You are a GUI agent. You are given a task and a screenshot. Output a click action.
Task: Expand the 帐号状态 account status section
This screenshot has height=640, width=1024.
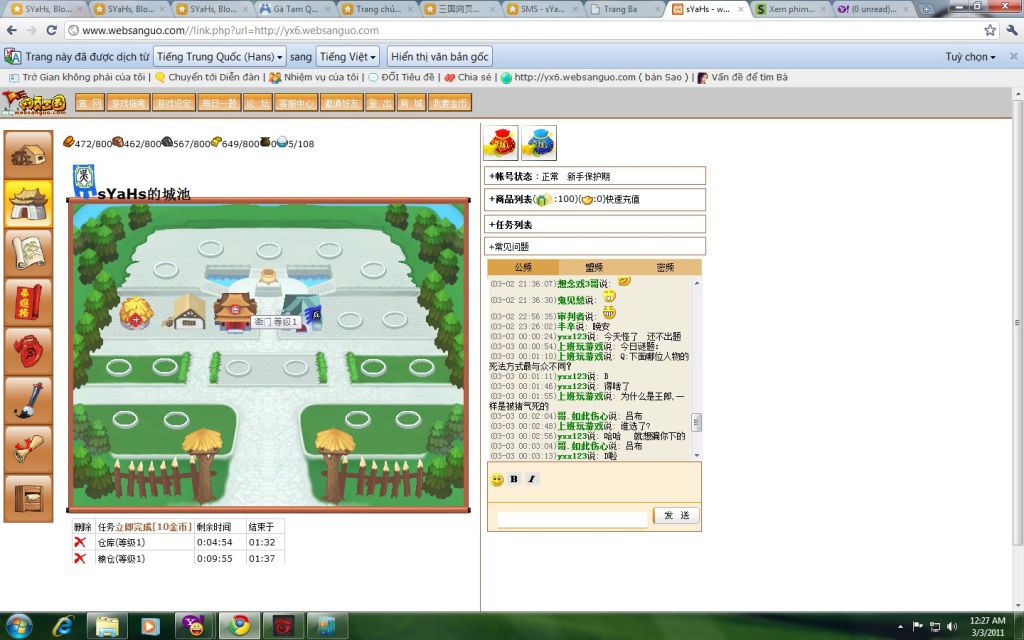click(x=595, y=176)
